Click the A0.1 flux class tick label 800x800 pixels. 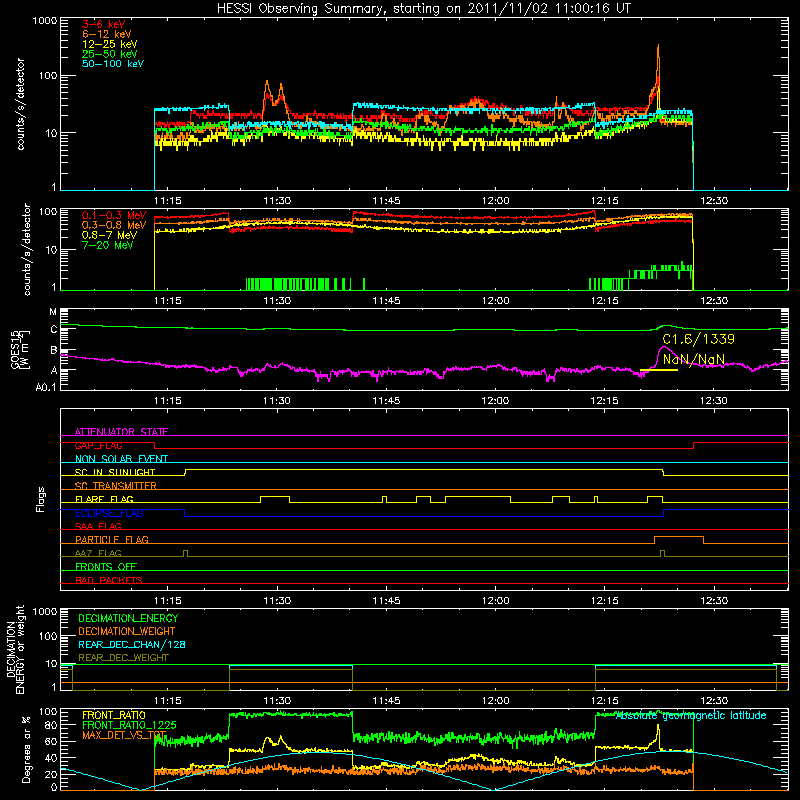coord(46,388)
